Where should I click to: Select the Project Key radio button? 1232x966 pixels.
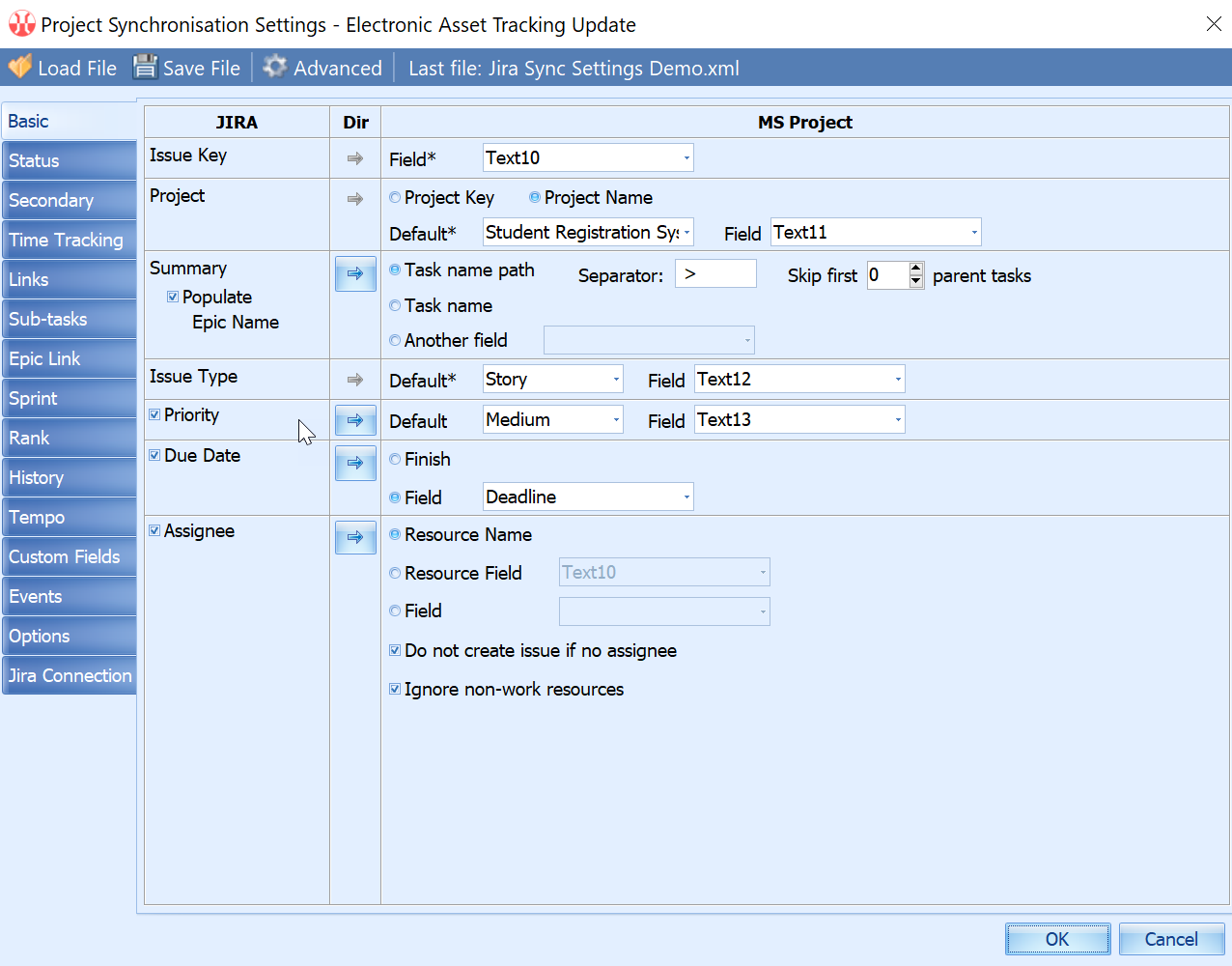pos(395,197)
